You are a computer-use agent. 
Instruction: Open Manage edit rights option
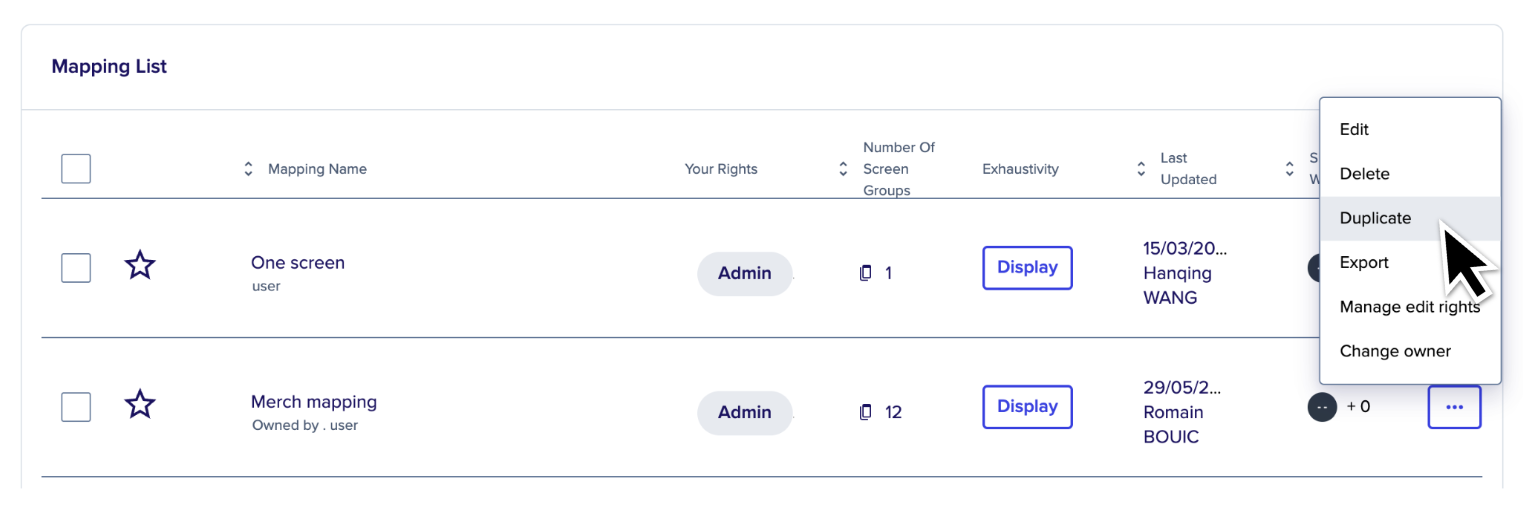[1410, 307]
